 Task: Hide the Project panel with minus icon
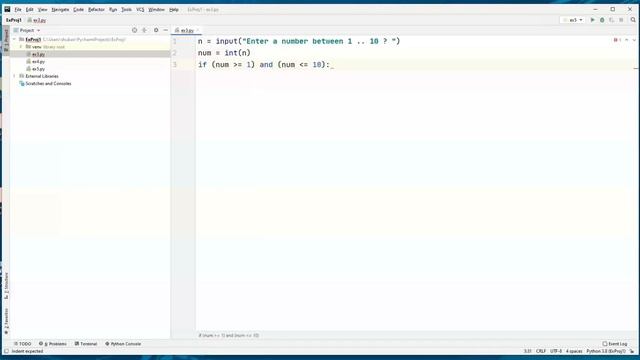coord(166,30)
